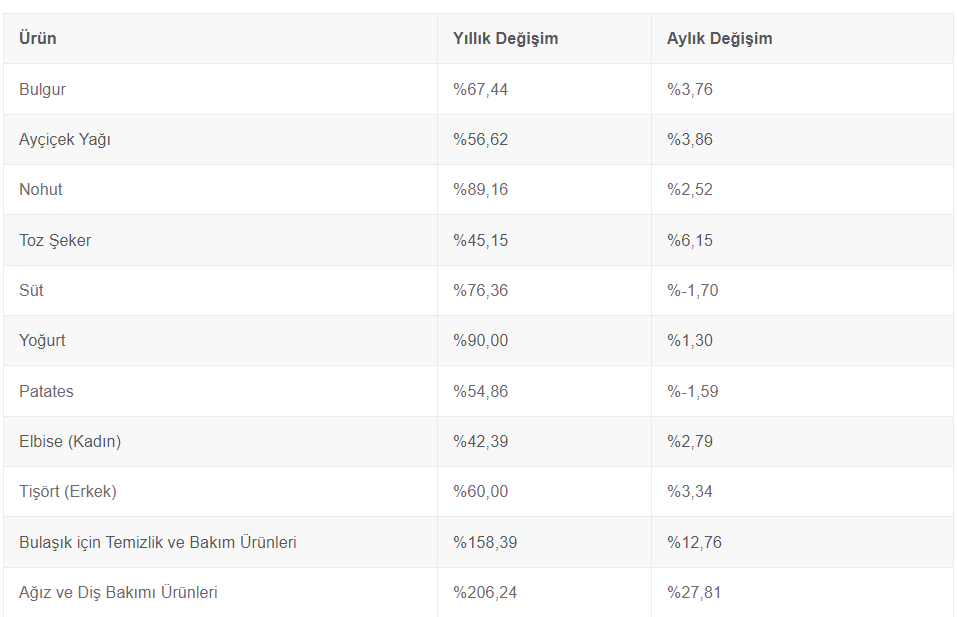Click the %158,39 yearly change value
Viewport: 957px width, 617px height.
tap(485, 542)
